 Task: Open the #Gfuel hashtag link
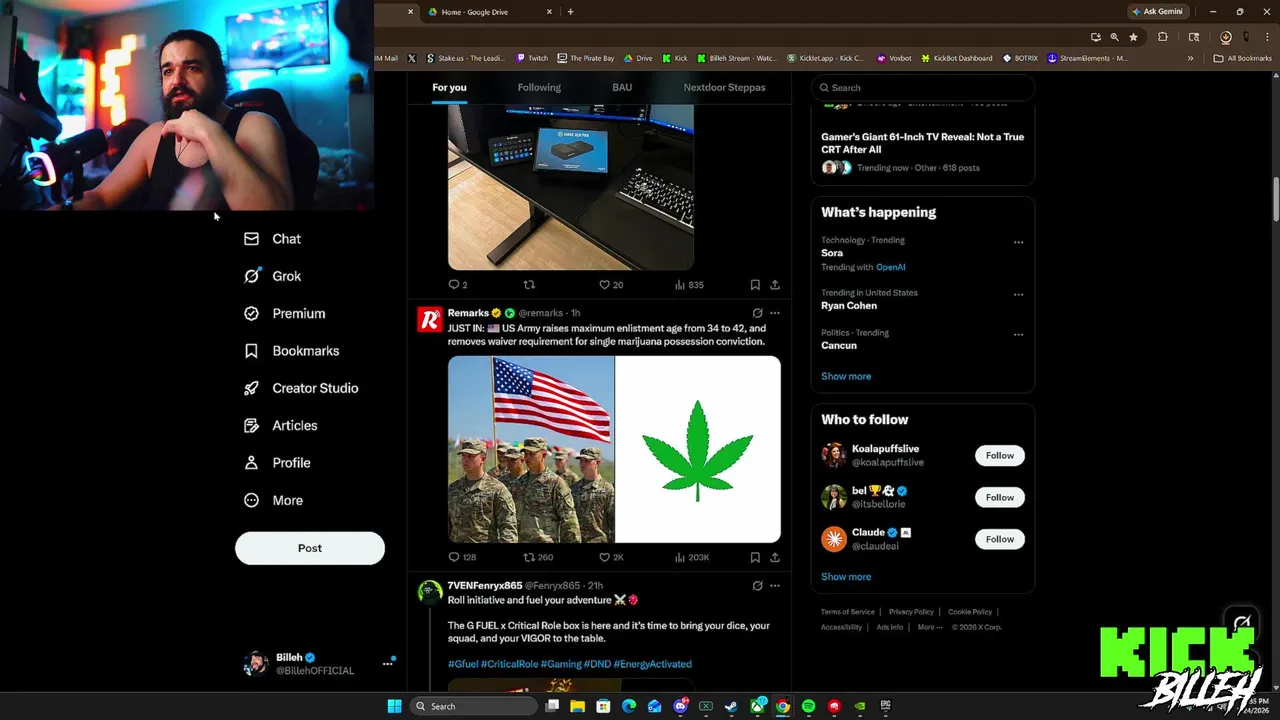(x=463, y=664)
